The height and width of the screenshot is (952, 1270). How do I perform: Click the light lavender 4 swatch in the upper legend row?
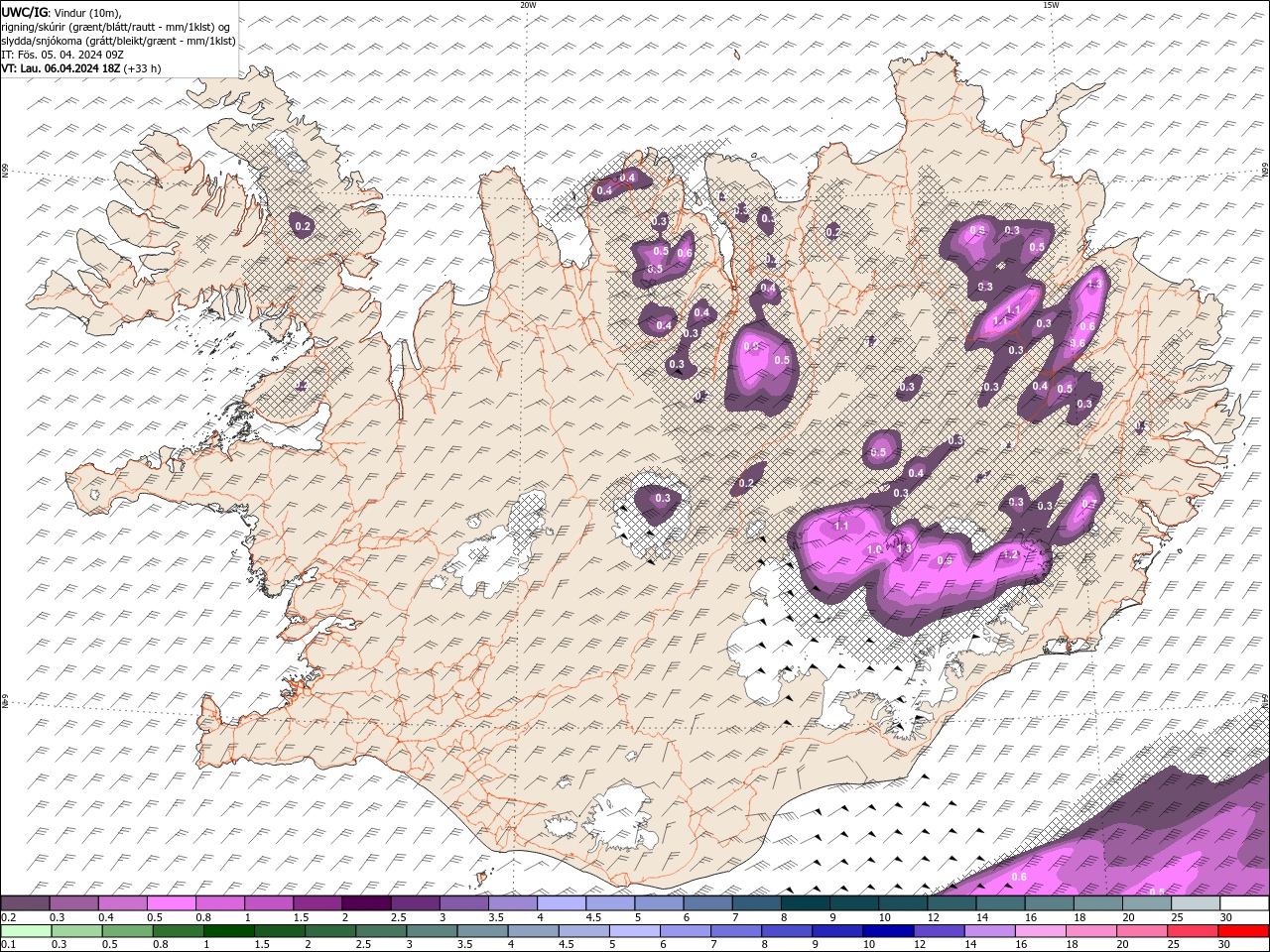(562, 903)
